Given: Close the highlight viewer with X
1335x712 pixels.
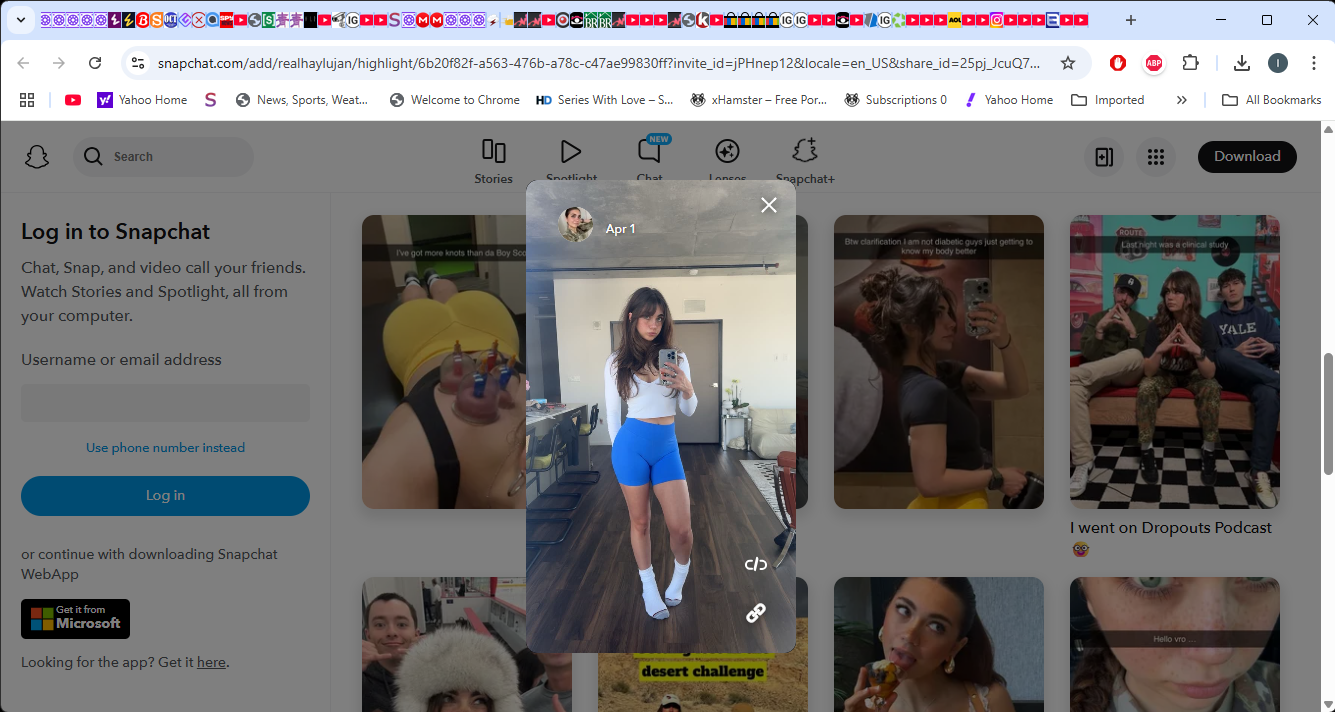Looking at the screenshot, I should 768,205.
